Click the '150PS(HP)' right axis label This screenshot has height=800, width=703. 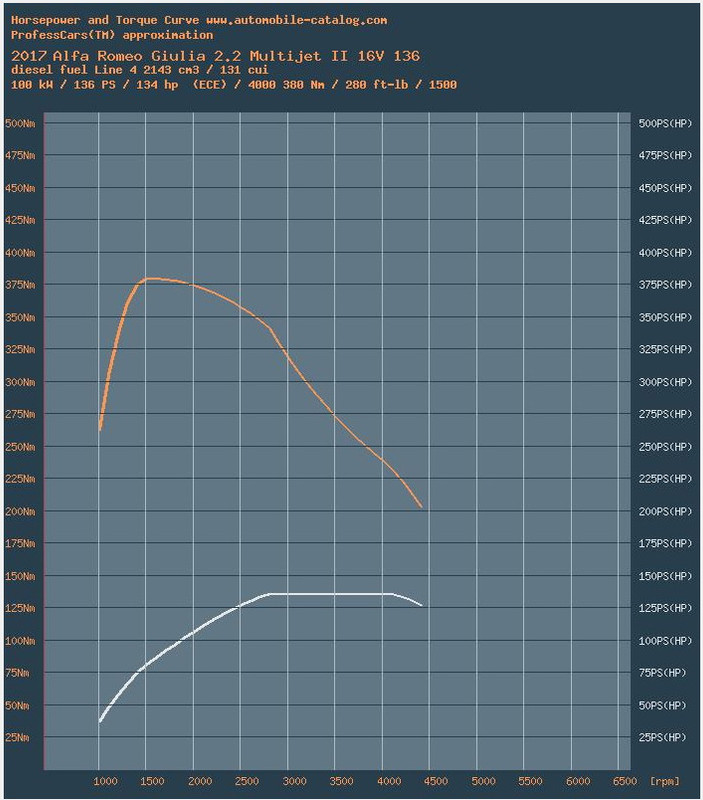click(x=665, y=577)
